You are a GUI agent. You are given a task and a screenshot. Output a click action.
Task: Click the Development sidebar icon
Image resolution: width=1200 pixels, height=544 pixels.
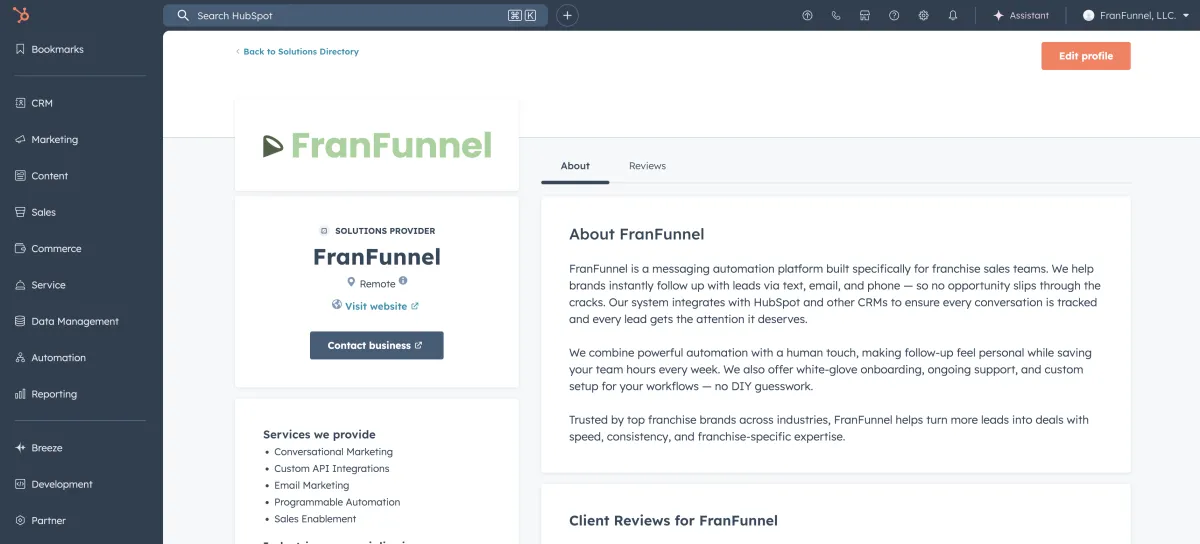tap(20, 484)
